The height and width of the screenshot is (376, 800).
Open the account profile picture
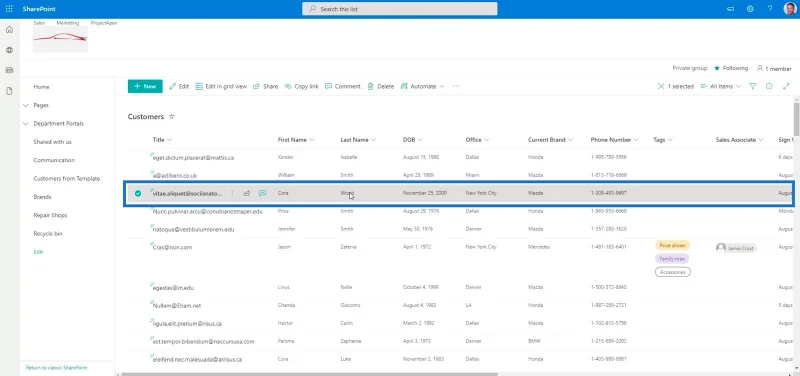790,9
